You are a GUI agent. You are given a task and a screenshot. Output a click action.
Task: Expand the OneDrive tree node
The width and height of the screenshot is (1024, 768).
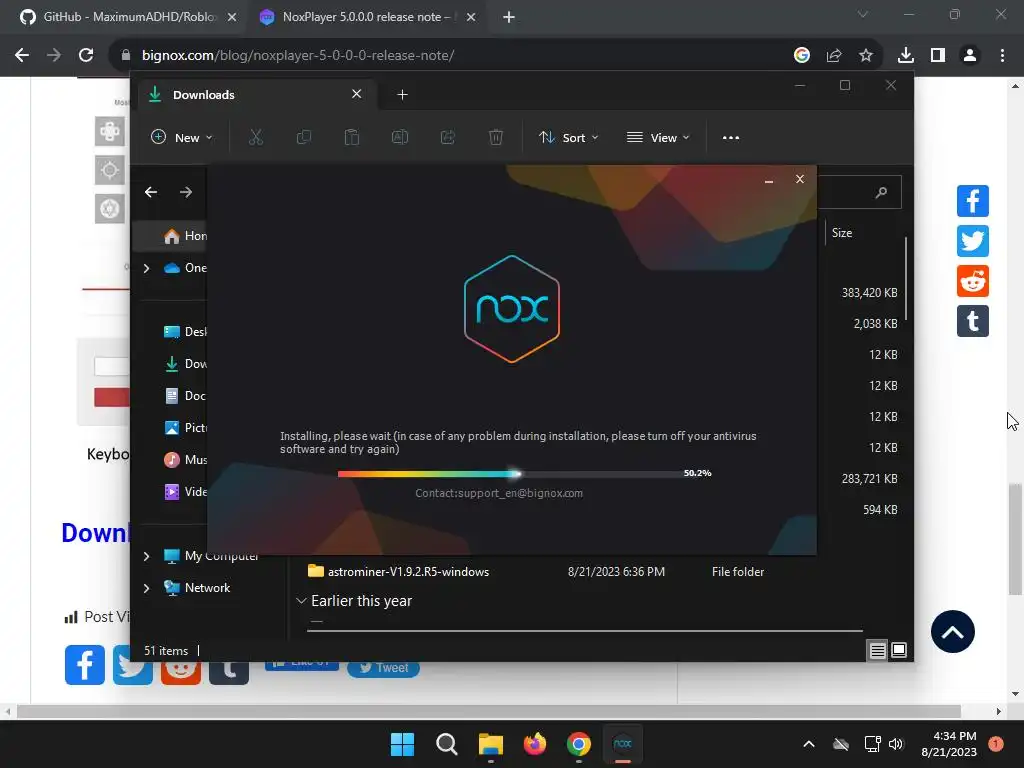click(x=146, y=268)
